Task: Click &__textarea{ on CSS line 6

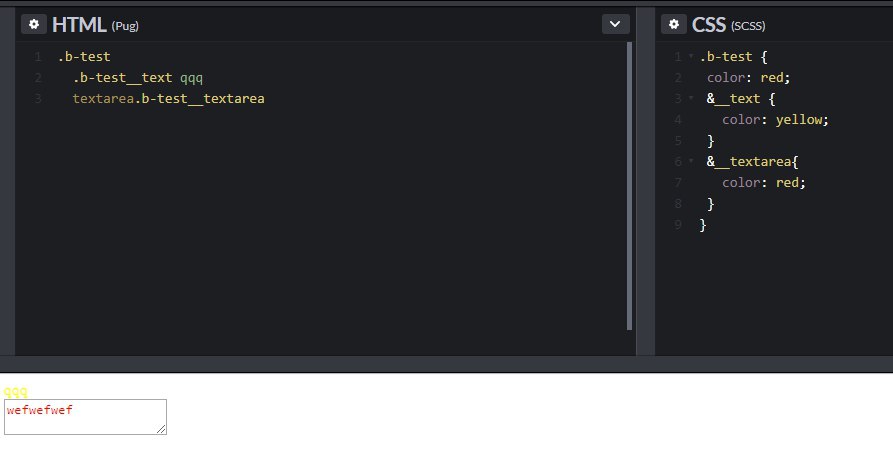Action: click(753, 162)
